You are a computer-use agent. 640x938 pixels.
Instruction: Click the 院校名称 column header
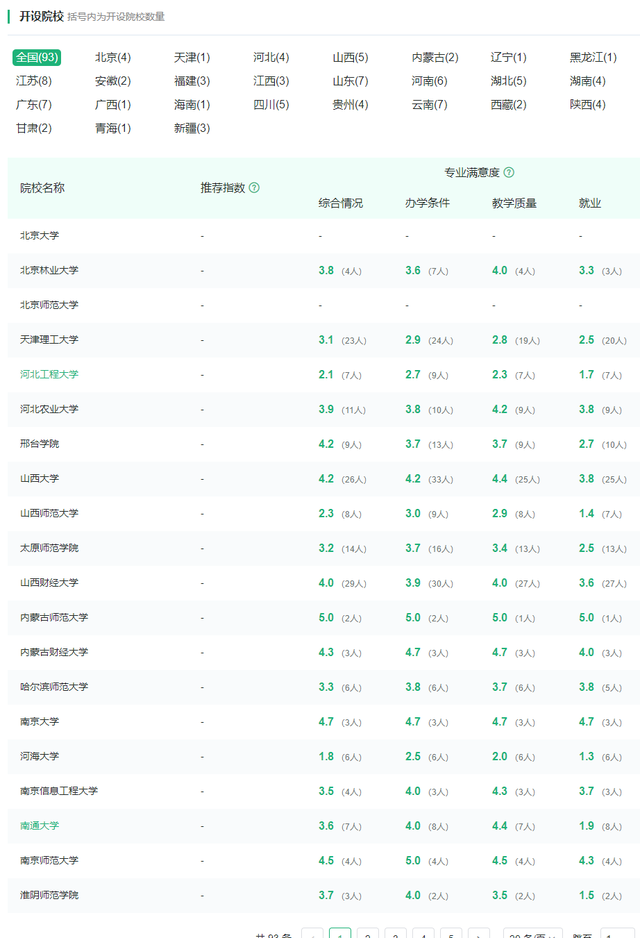[x=42, y=188]
